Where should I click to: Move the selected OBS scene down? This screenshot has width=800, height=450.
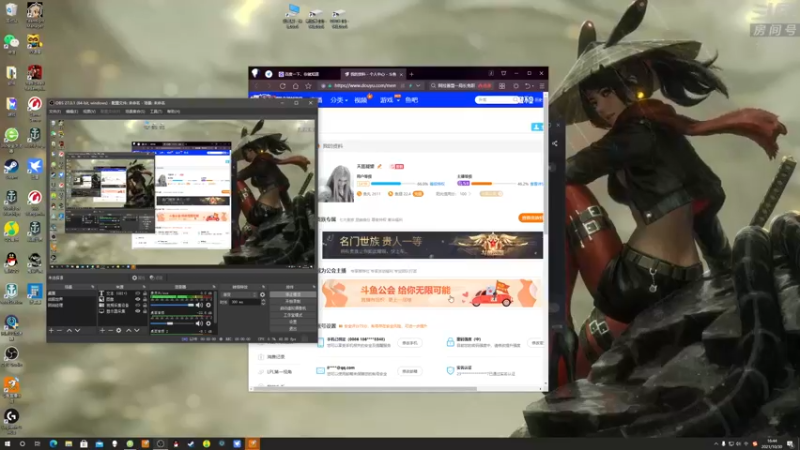click(x=78, y=331)
